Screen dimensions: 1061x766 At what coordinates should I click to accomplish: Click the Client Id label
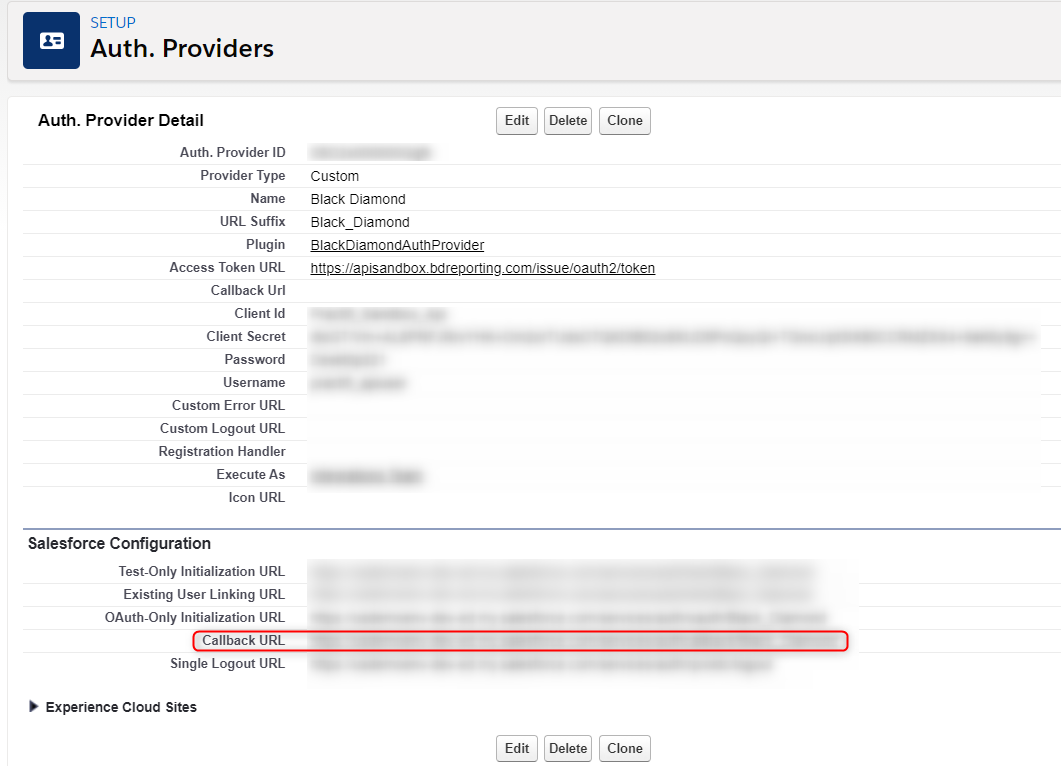click(260, 313)
